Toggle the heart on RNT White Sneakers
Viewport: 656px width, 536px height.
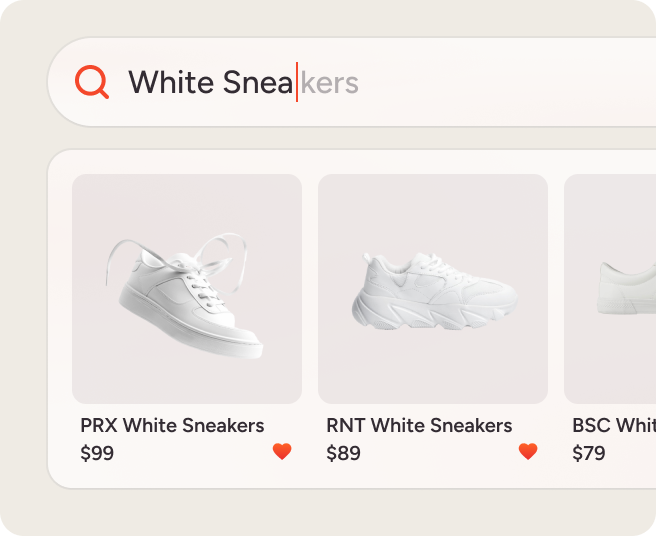[528, 452]
